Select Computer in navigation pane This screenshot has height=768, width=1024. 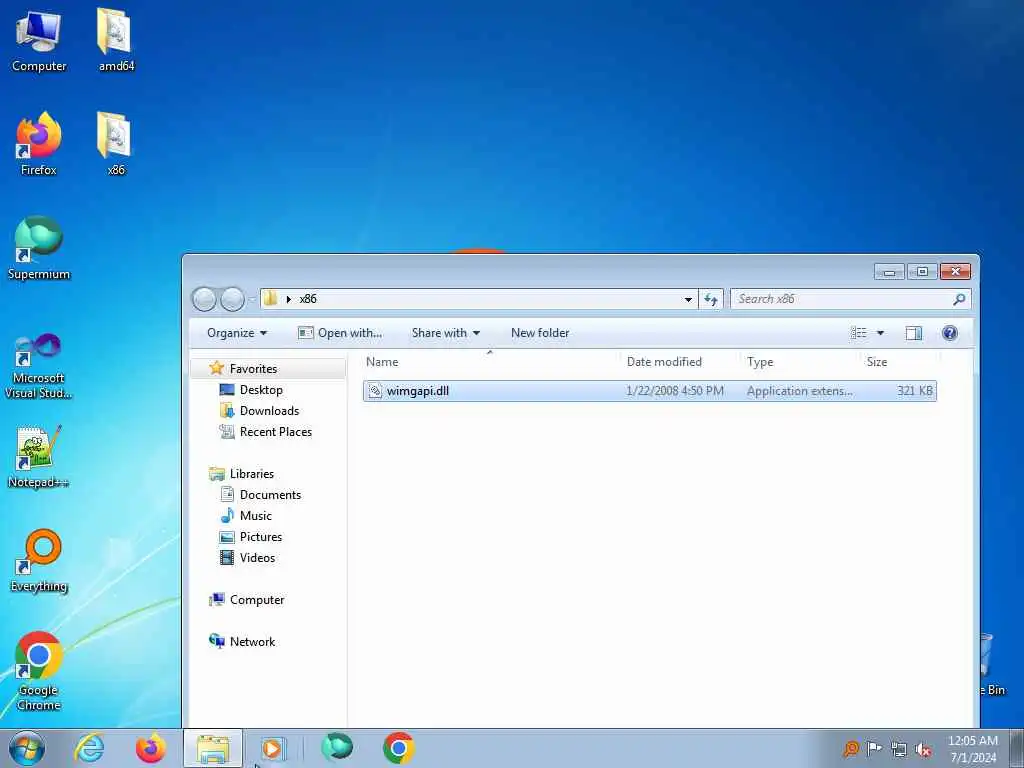point(256,600)
